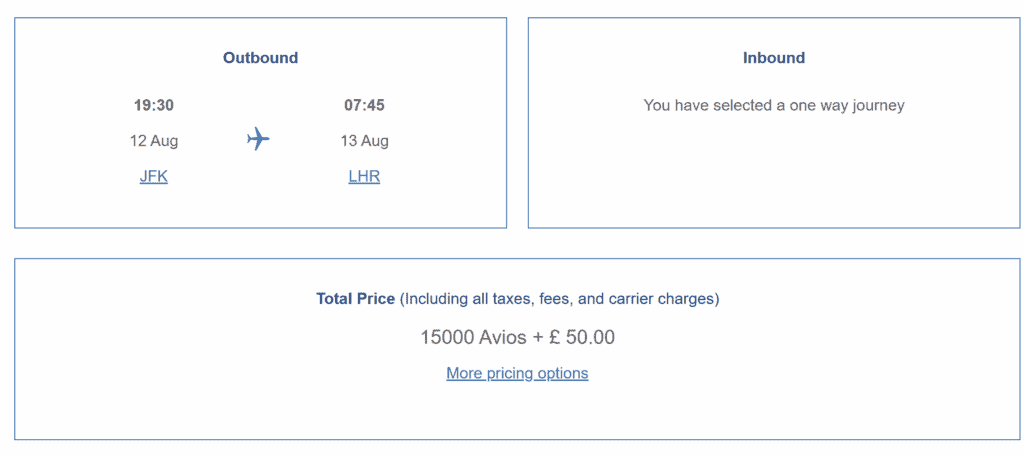Screen dimensions: 1024x455
Task: Open More pricing options link
Action: coord(517,373)
